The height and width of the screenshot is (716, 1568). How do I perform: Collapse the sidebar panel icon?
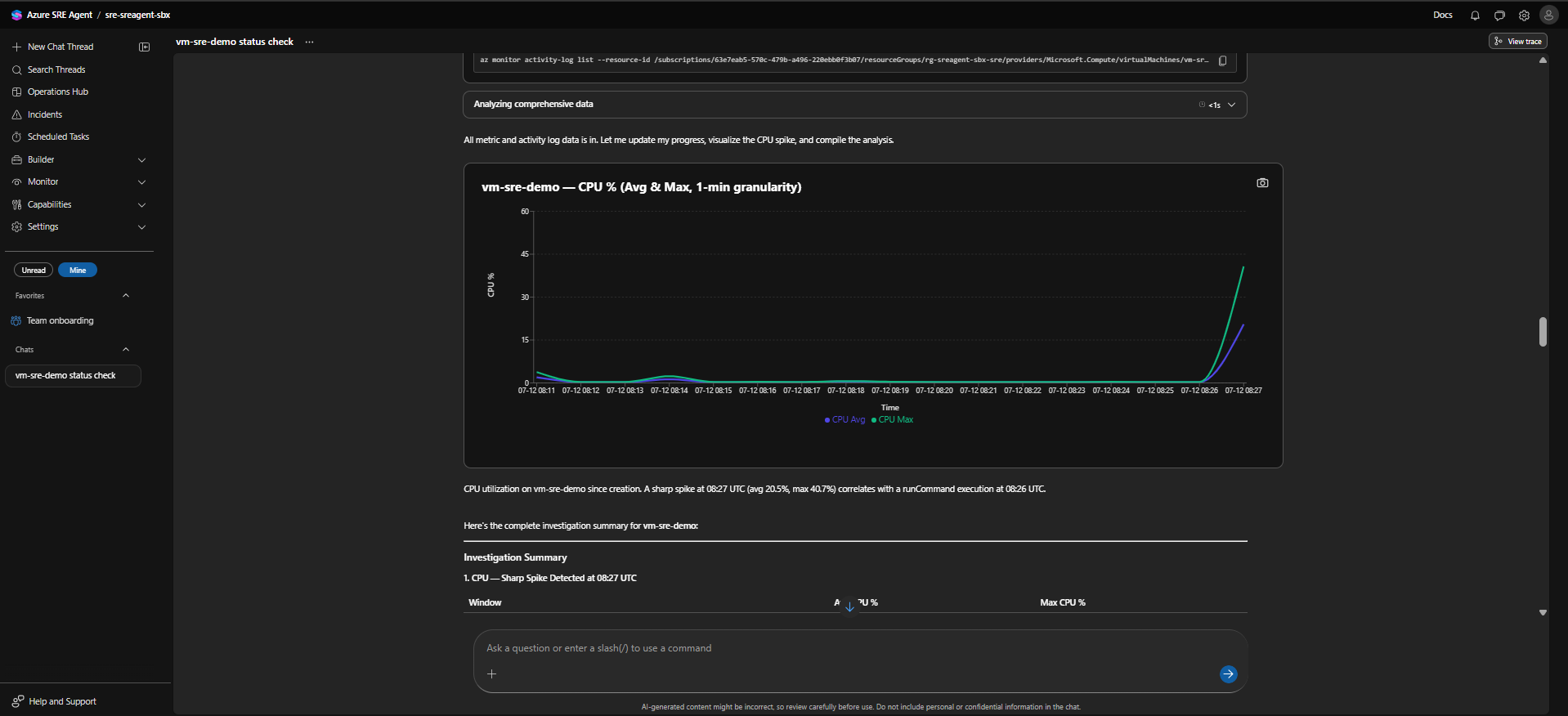pos(145,47)
